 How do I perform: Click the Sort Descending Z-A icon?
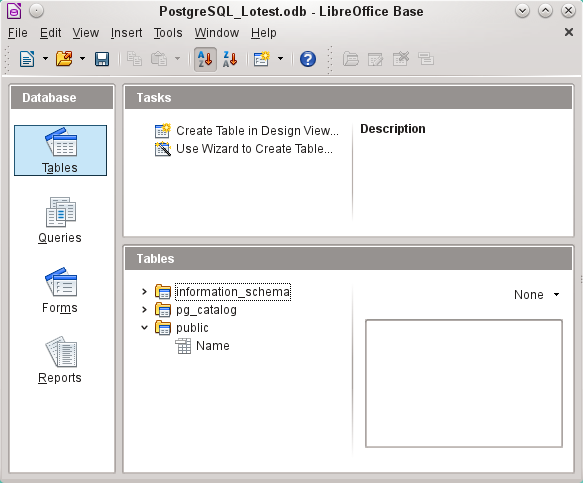230,59
